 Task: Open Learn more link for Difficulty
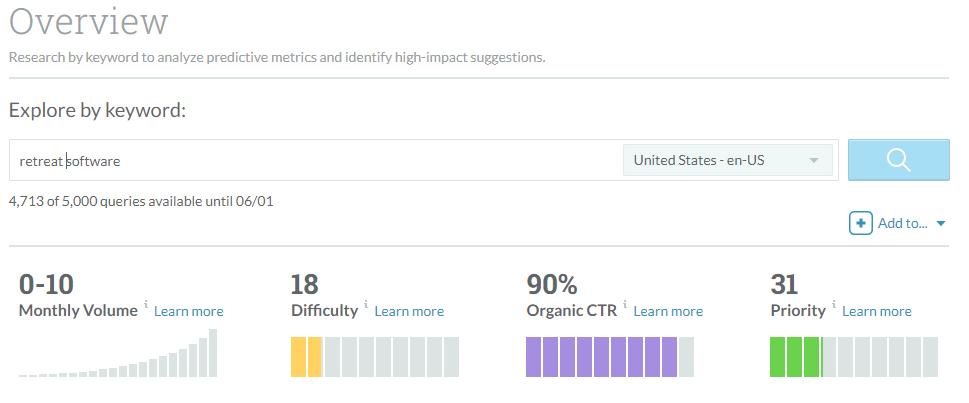(409, 311)
